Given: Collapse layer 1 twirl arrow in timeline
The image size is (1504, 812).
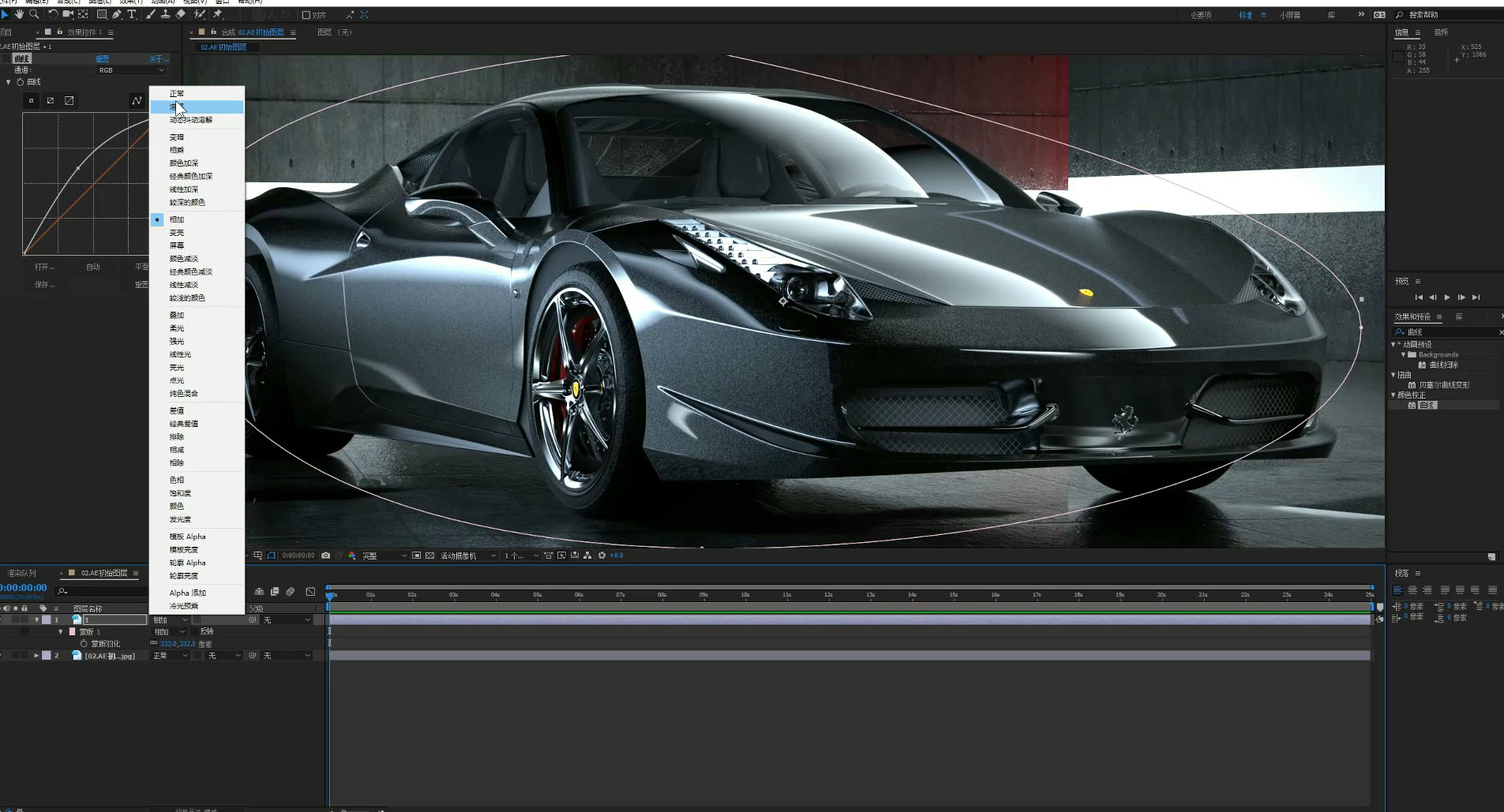Looking at the screenshot, I should tap(36, 620).
